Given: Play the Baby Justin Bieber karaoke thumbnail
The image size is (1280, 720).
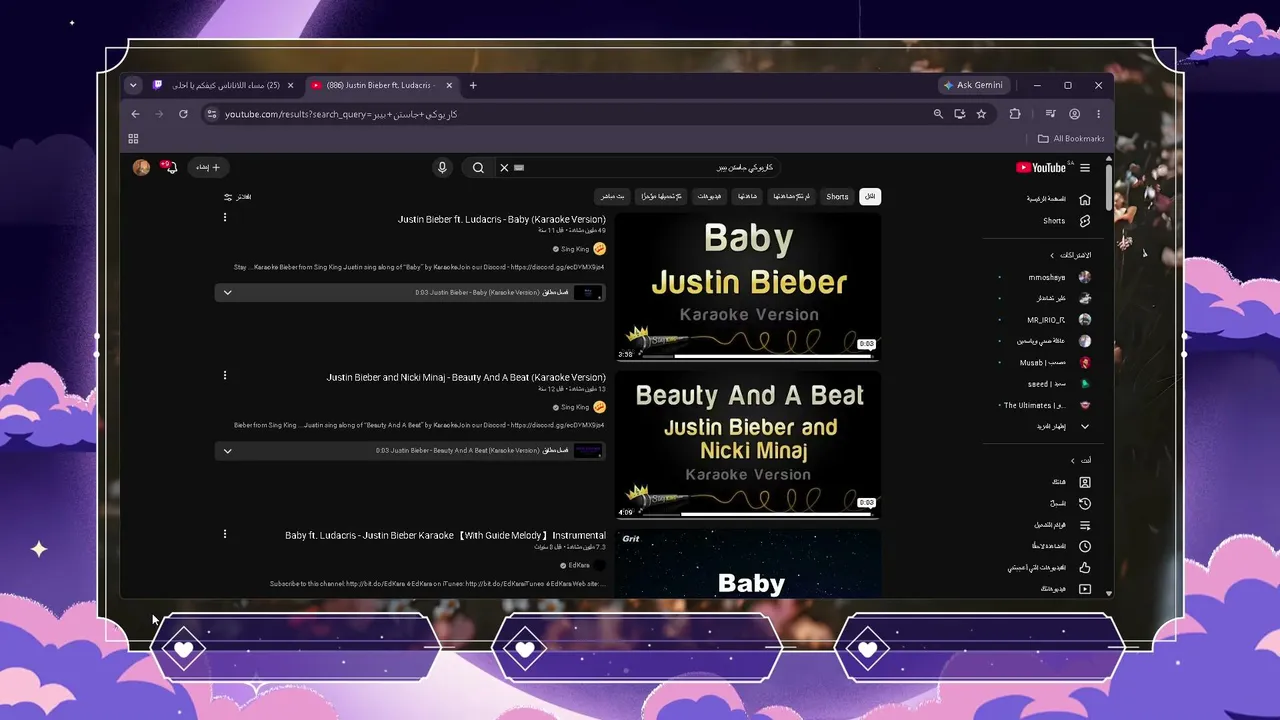Looking at the screenshot, I should (748, 287).
